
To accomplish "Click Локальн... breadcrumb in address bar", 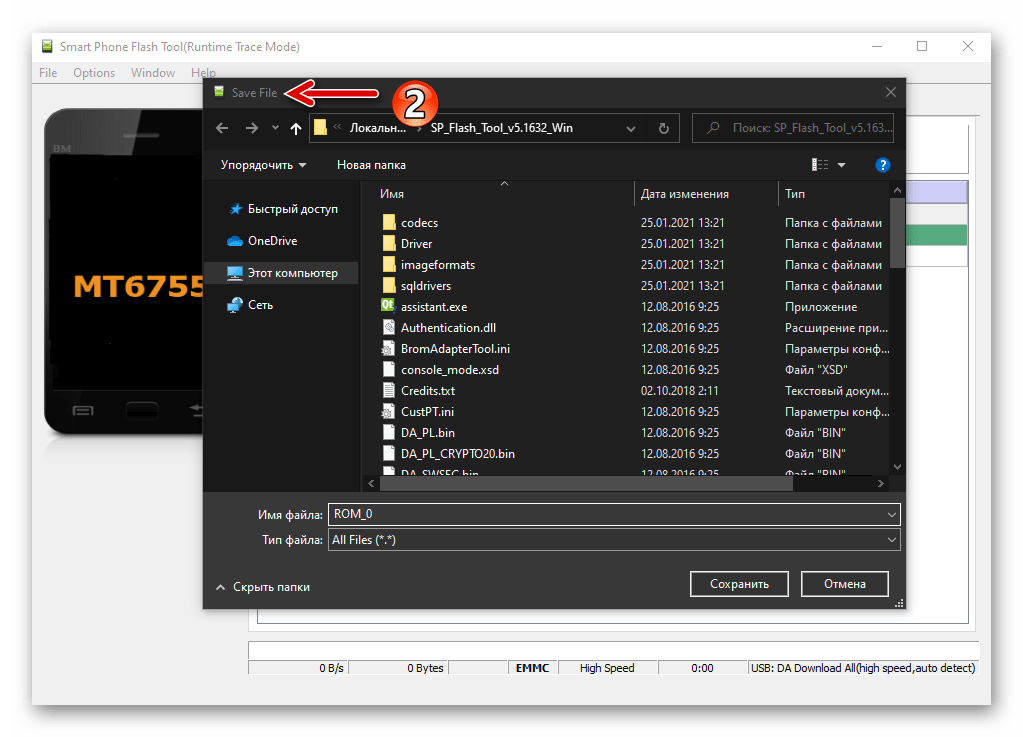I will coord(378,128).
